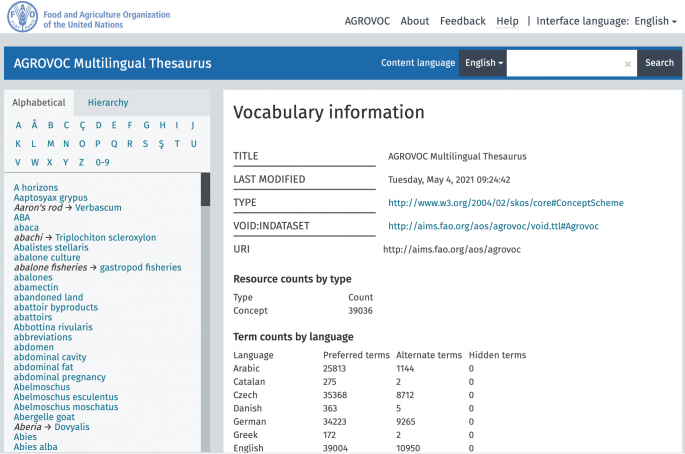Open the 'abalone culture' term
Screen dimensions: 685x454
coord(47,257)
